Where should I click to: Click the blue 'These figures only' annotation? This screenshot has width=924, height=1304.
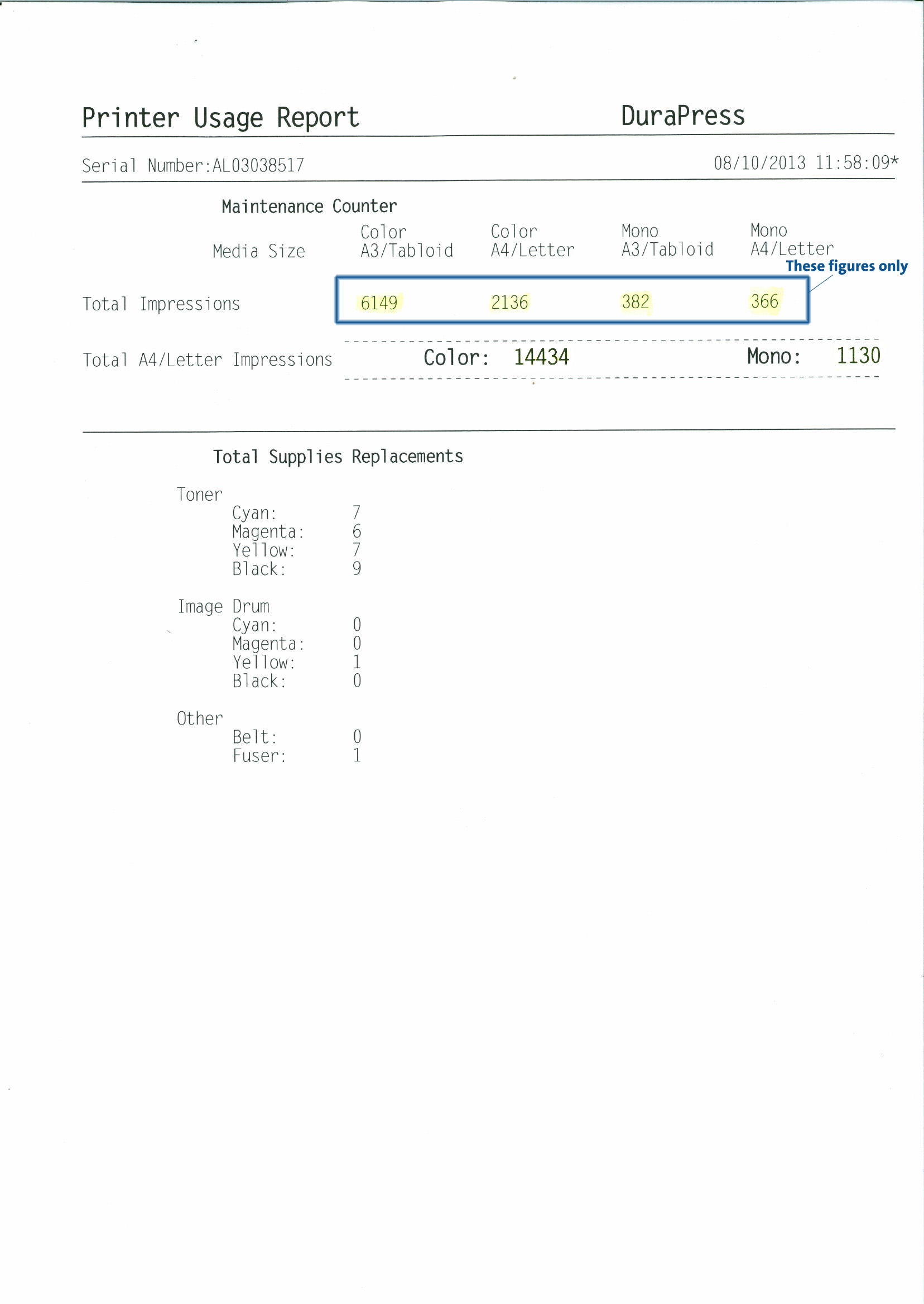pyautogui.click(x=846, y=266)
